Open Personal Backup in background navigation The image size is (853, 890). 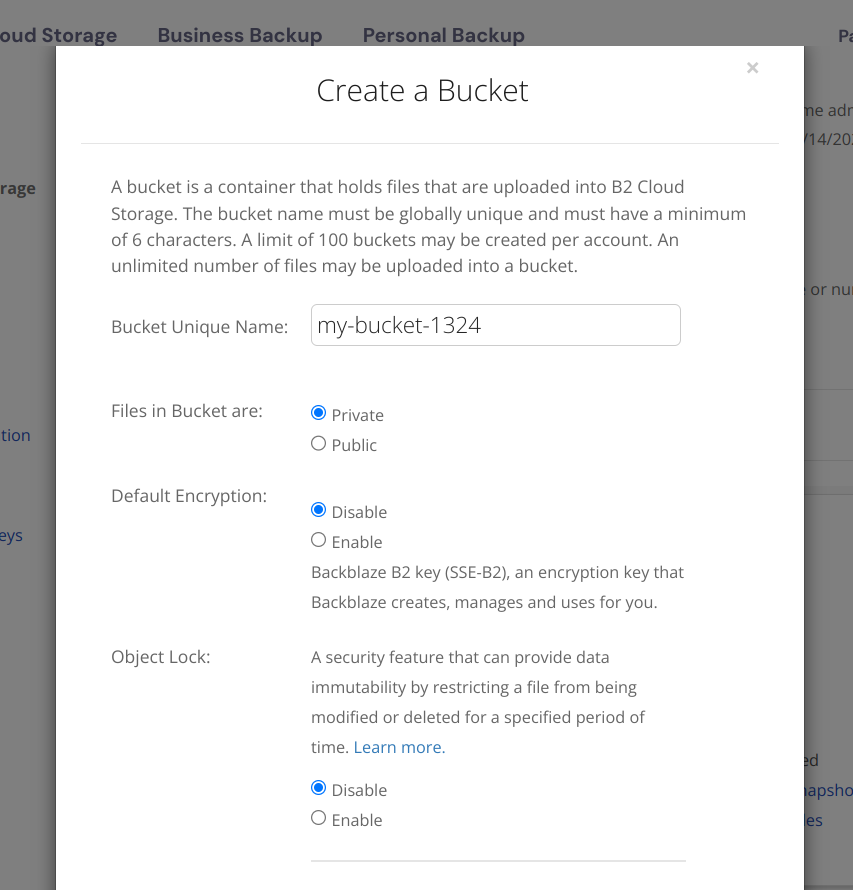444,35
